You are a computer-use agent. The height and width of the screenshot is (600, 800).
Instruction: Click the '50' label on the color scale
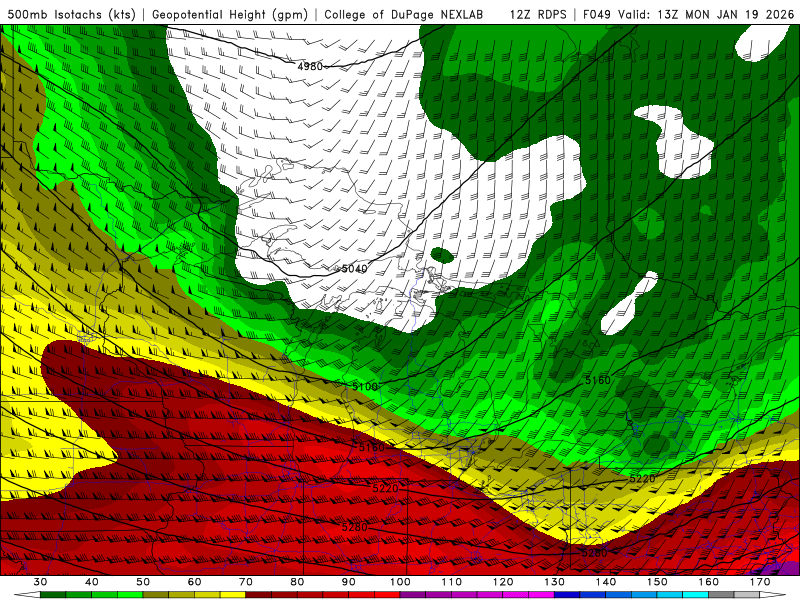[143, 582]
